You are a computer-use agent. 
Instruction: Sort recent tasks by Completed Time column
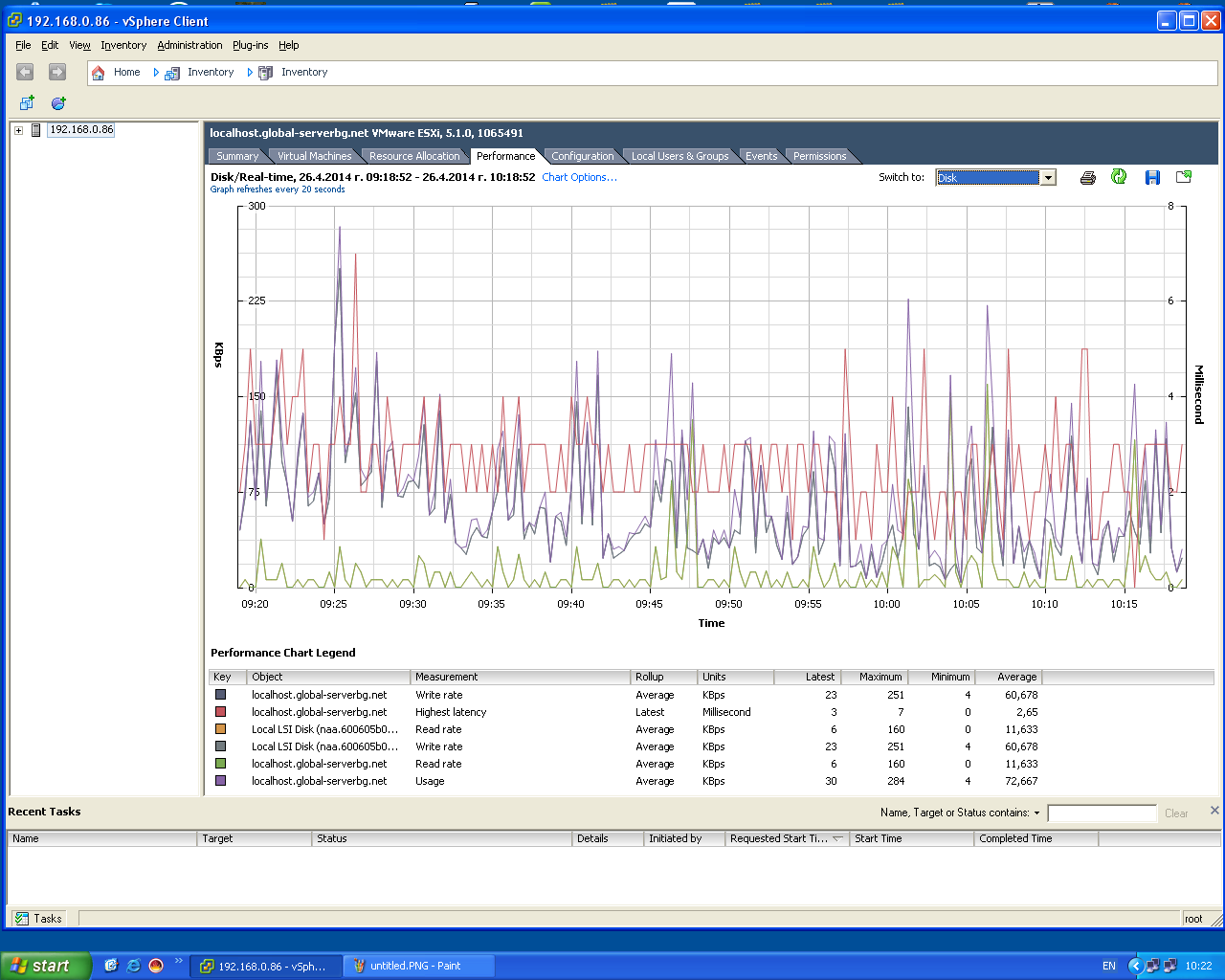click(x=1036, y=838)
